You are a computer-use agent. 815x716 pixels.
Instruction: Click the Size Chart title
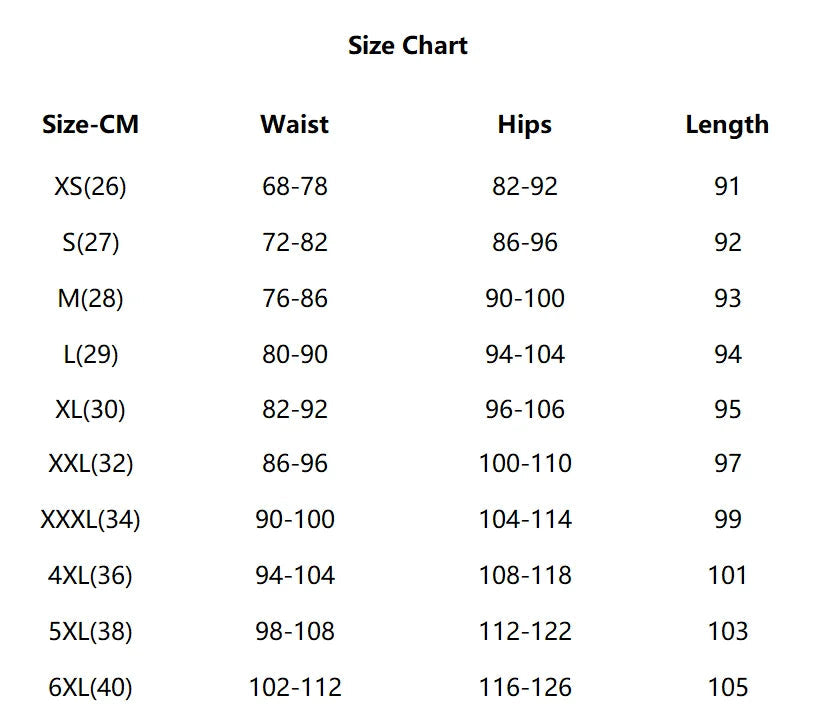click(x=407, y=45)
